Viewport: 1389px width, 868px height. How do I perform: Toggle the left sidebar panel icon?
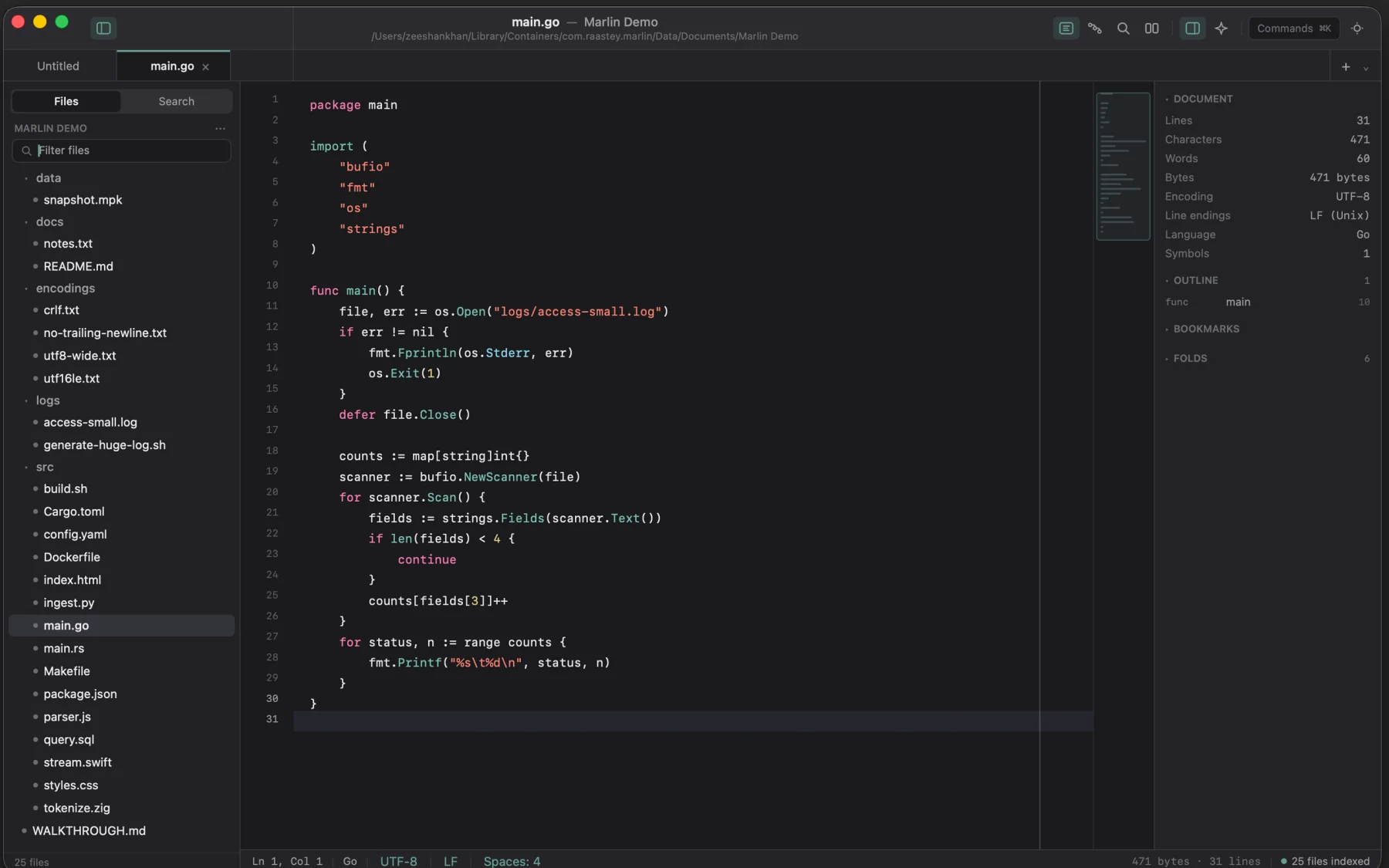(x=103, y=29)
